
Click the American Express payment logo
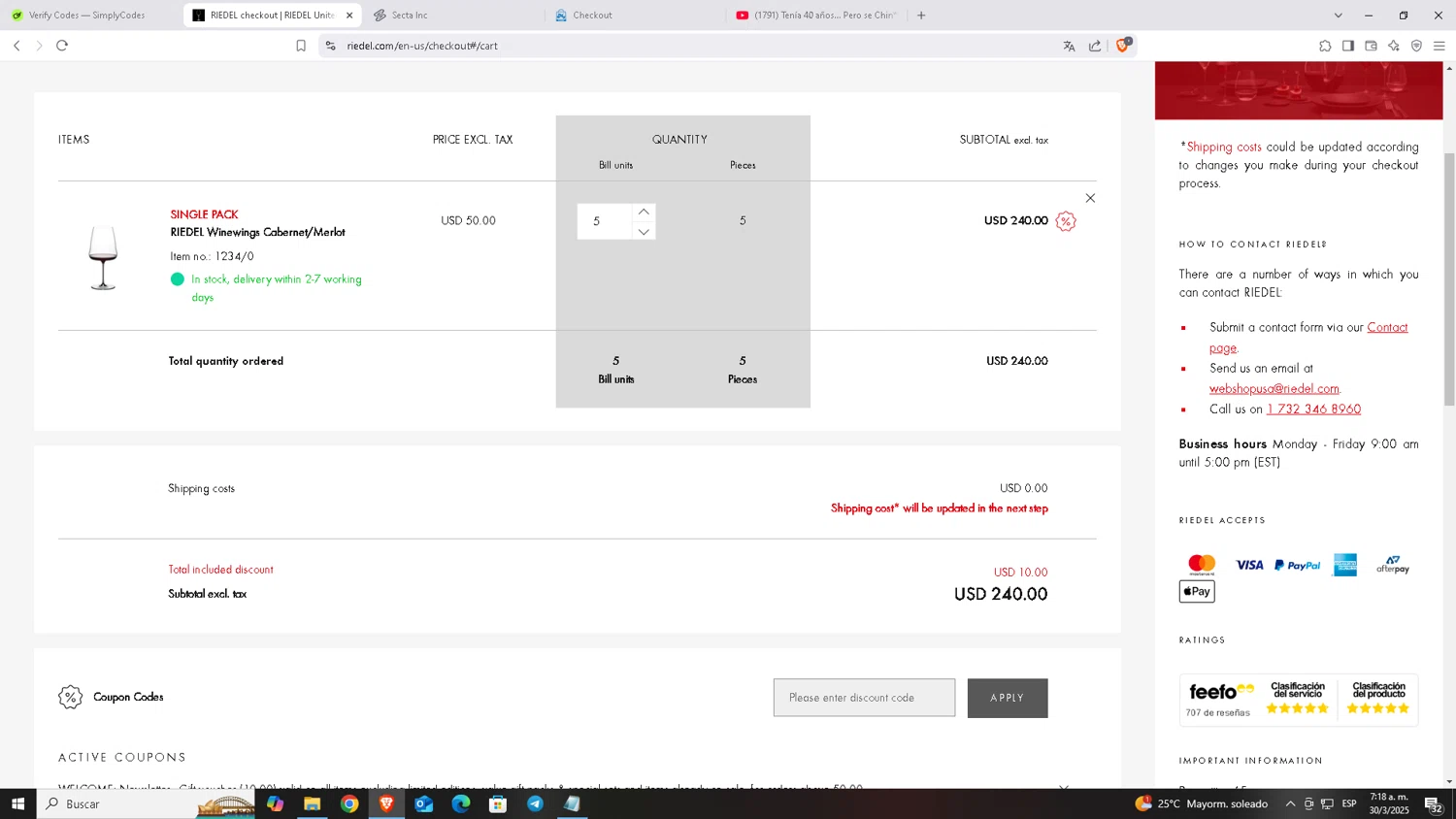(x=1345, y=565)
